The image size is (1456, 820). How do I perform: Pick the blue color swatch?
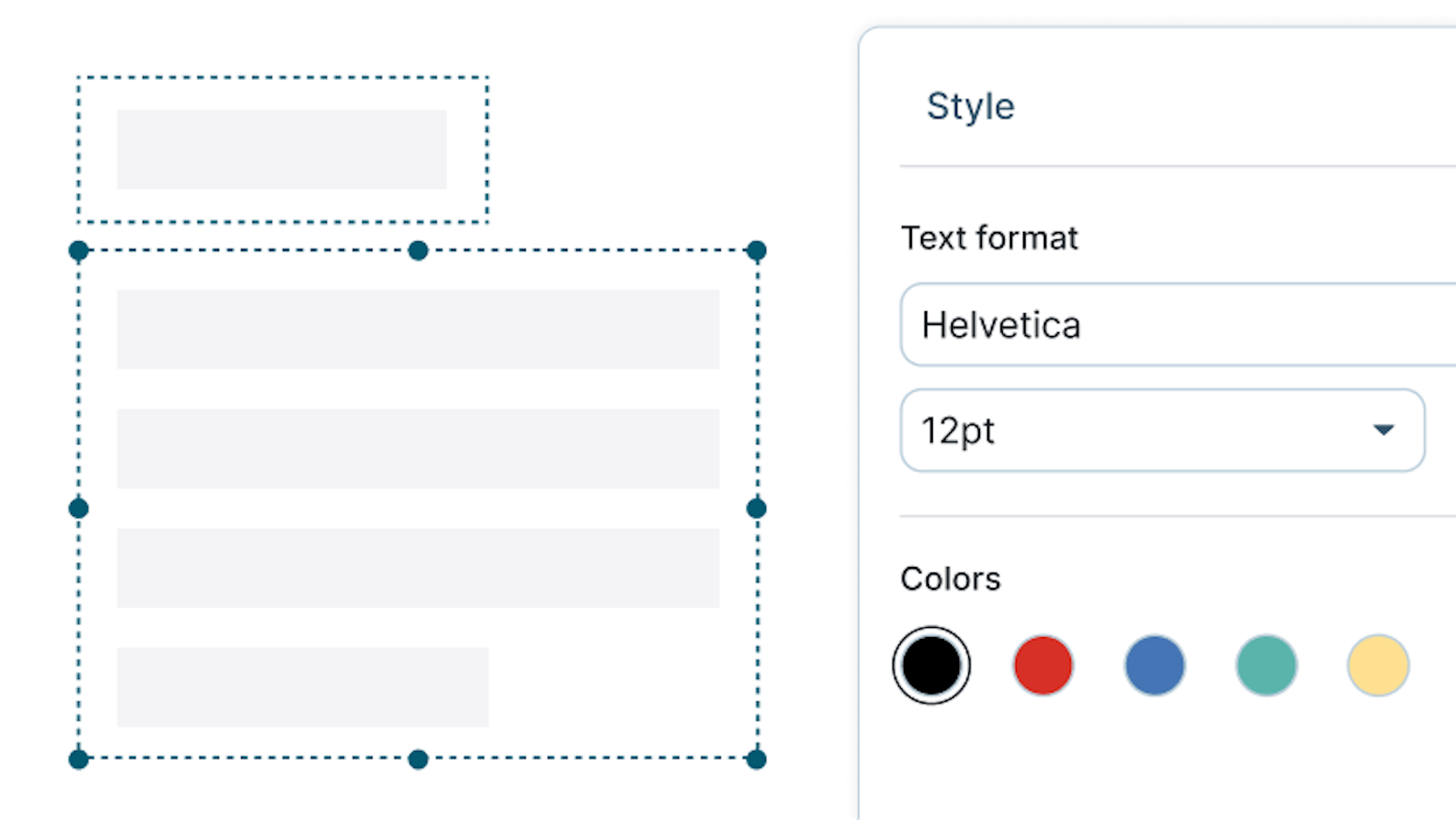click(x=1155, y=665)
